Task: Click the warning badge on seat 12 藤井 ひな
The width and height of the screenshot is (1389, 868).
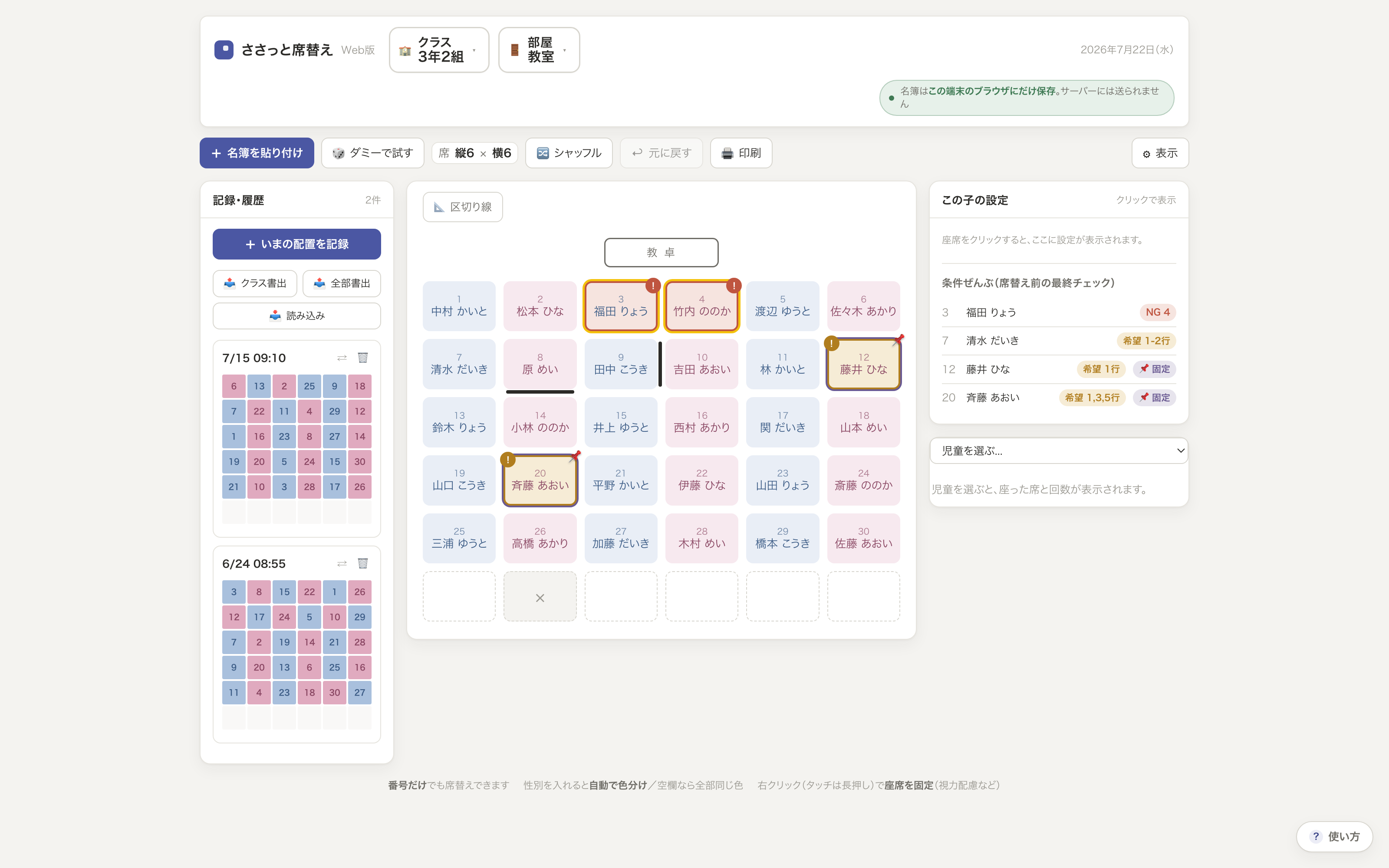Action: click(x=832, y=343)
